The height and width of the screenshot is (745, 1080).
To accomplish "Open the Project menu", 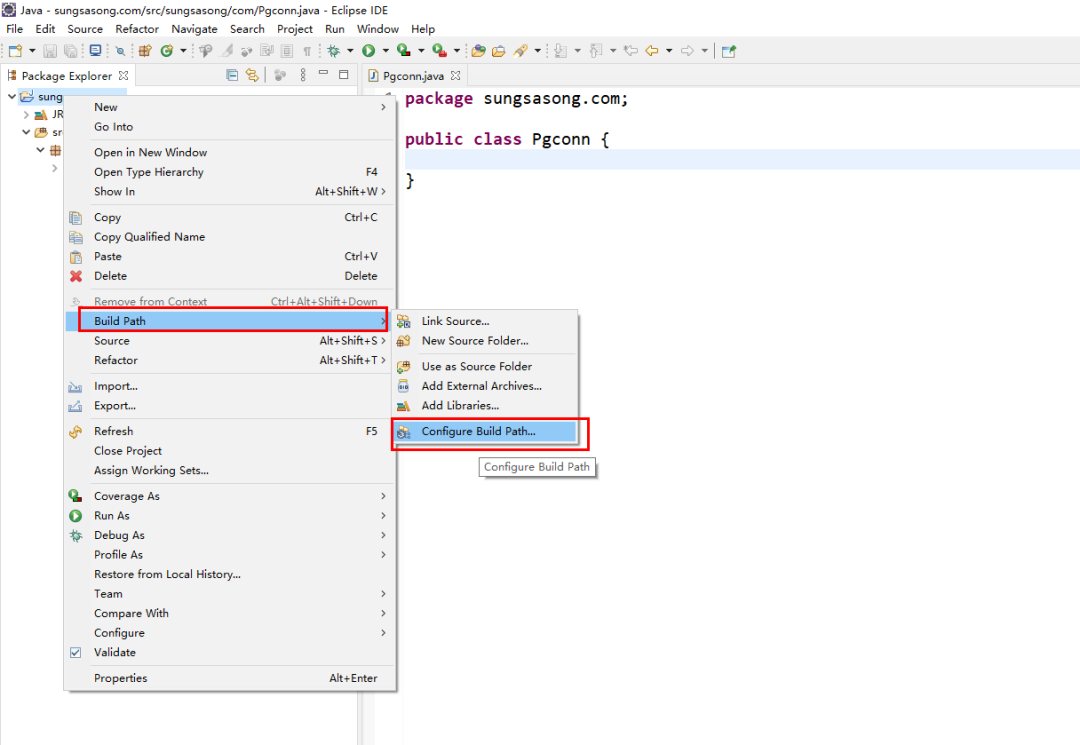I will pos(295,29).
